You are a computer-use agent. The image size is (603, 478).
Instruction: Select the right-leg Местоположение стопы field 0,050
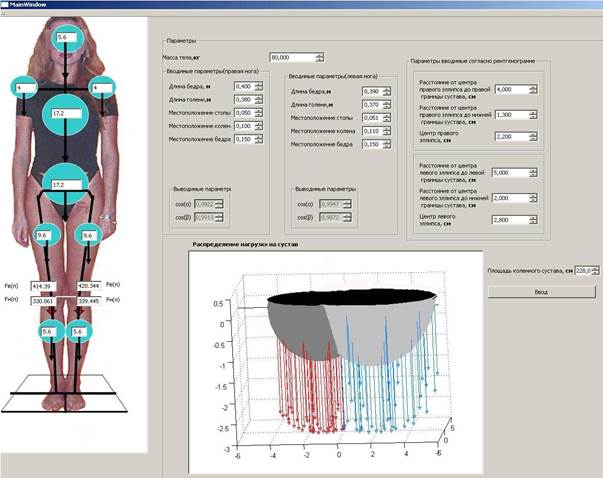248,113
